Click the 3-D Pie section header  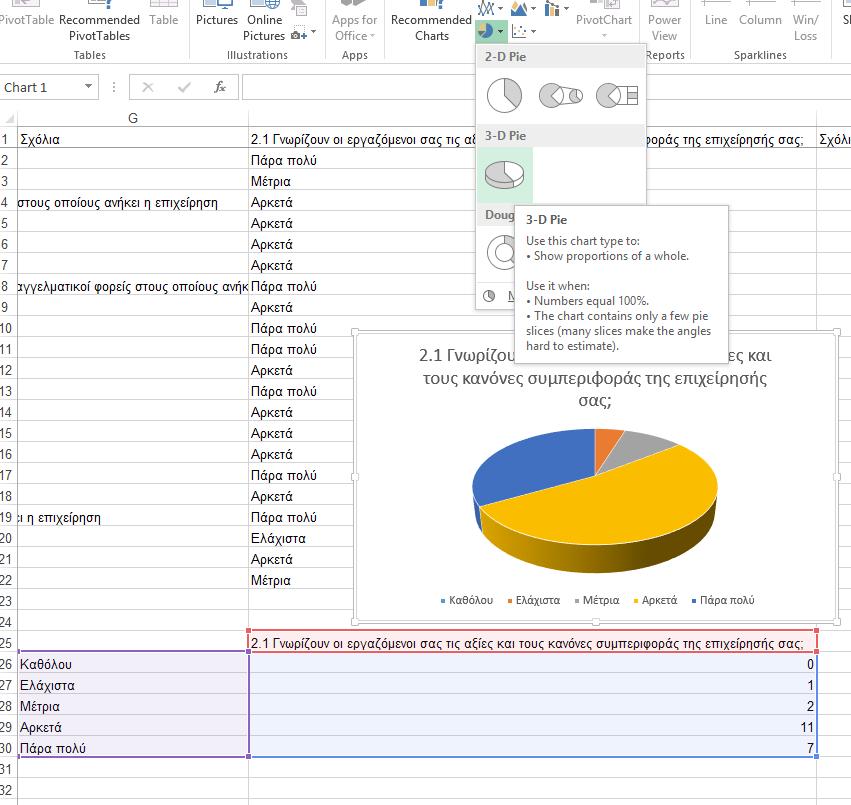(x=560, y=136)
